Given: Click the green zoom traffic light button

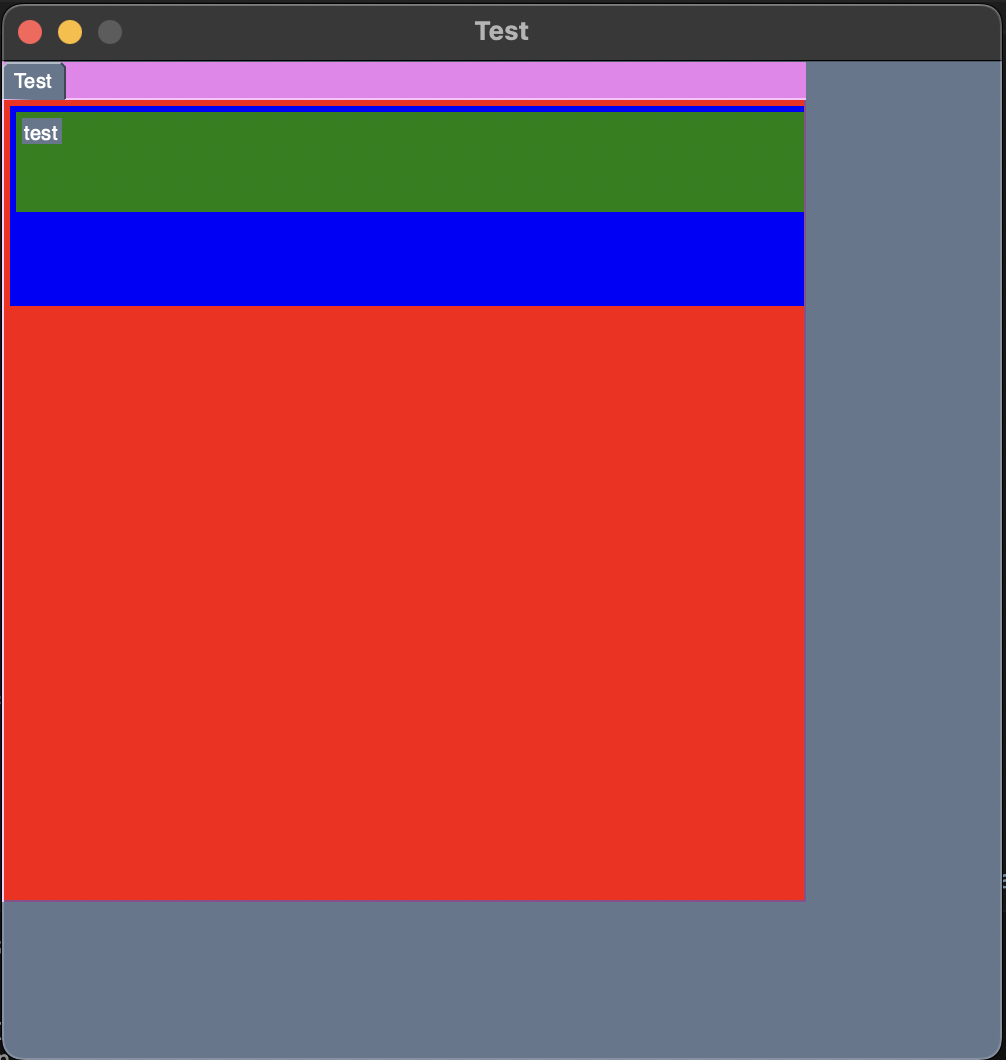Looking at the screenshot, I should point(109,31).
